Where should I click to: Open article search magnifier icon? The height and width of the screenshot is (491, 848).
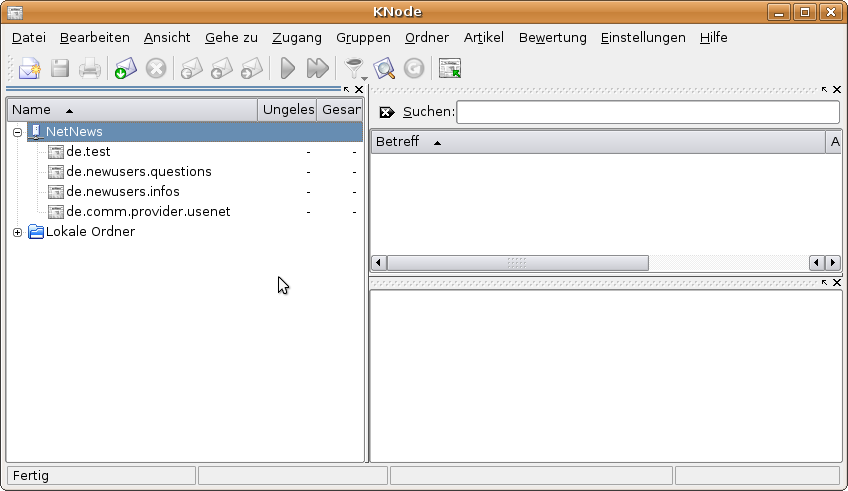point(384,69)
